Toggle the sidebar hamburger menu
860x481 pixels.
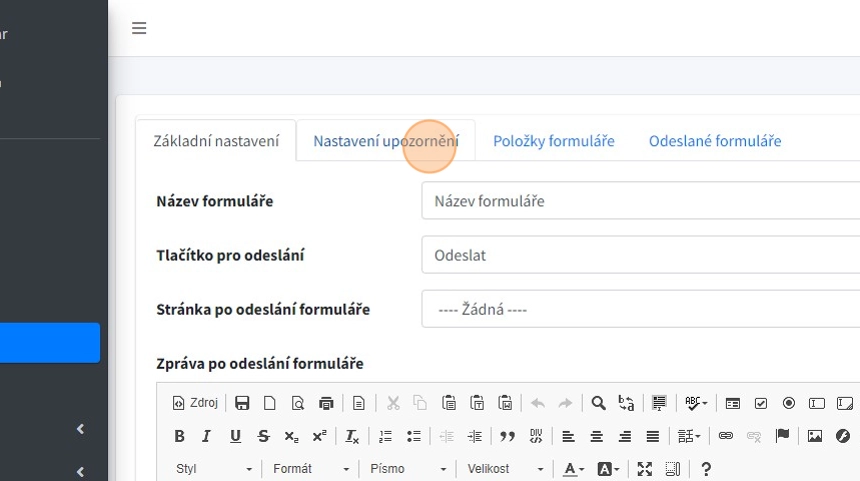(139, 28)
